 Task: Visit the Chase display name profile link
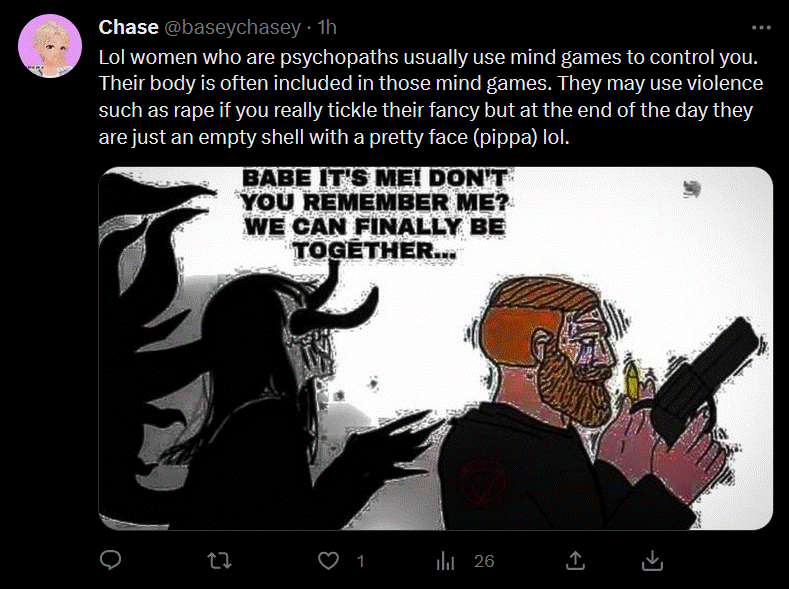(x=128, y=27)
